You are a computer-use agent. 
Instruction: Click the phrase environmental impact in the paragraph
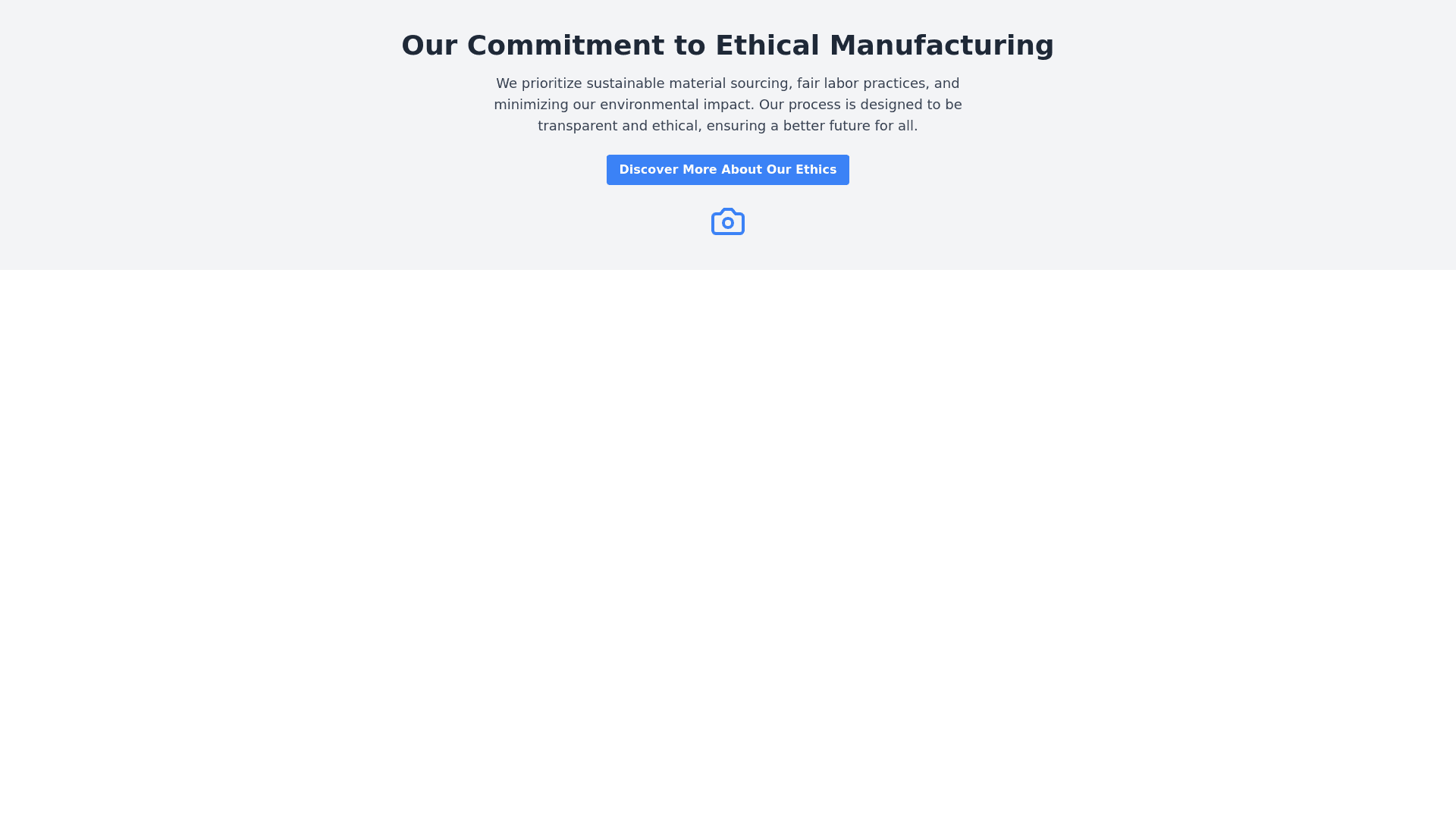click(675, 105)
